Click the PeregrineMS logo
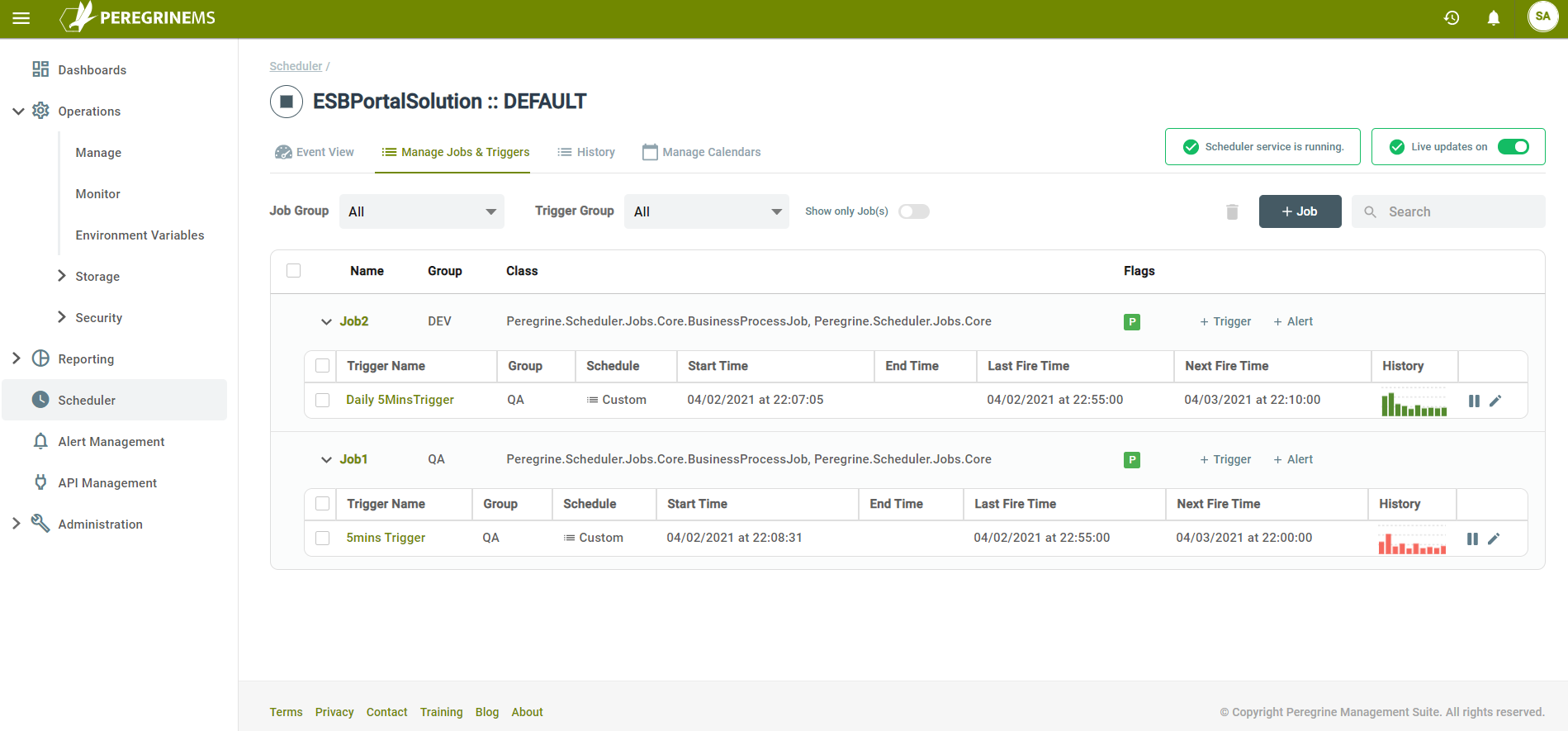The height and width of the screenshot is (731, 1568). click(138, 17)
